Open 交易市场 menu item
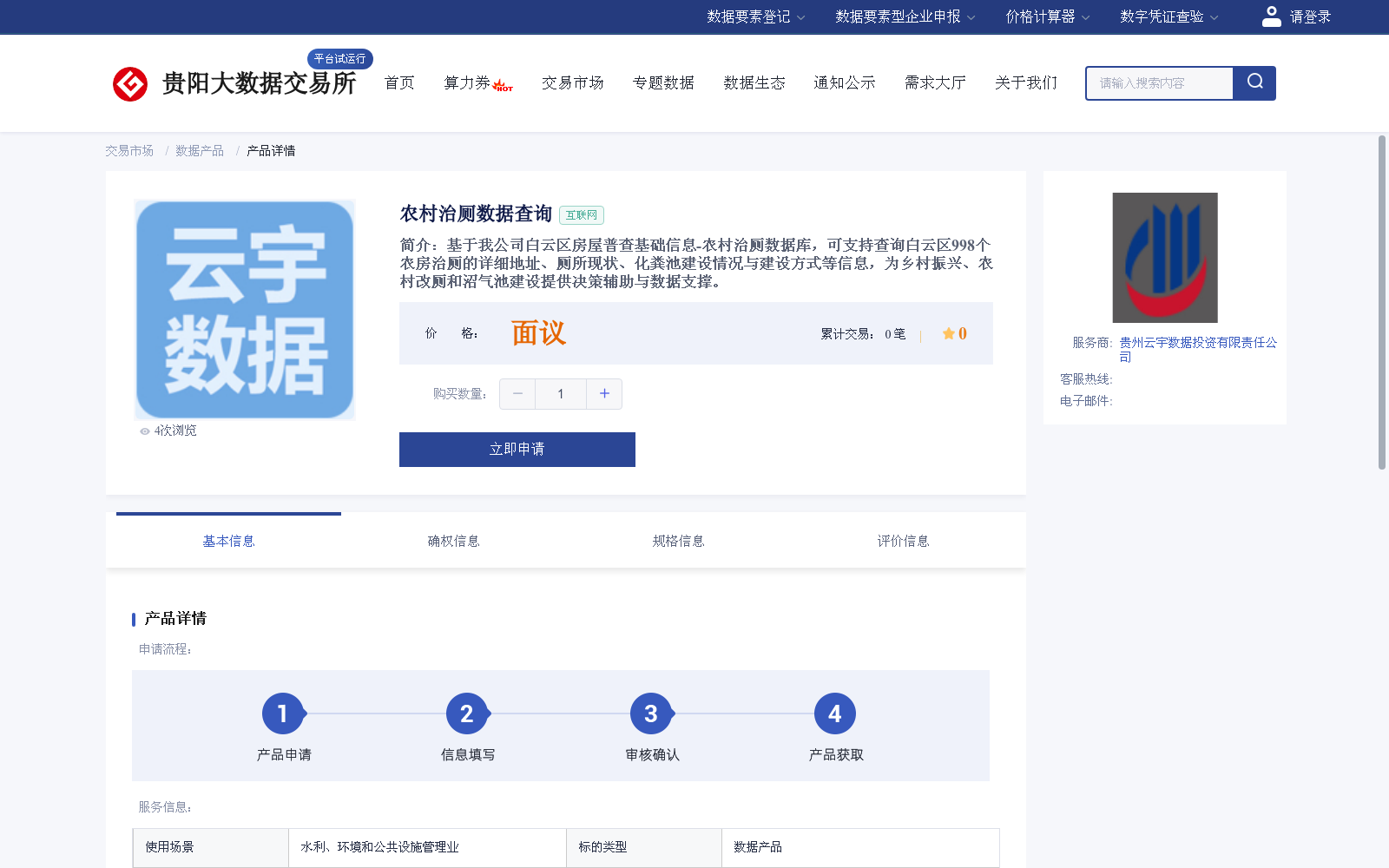Image resolution: width=1389 pixels, height=868 pixels. (x=573, y=82)
